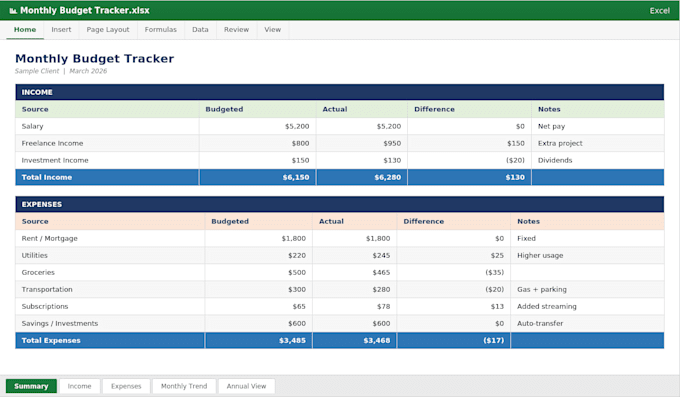Click the Total Expenses row label

pyautogui.click(x=51, y=340)
